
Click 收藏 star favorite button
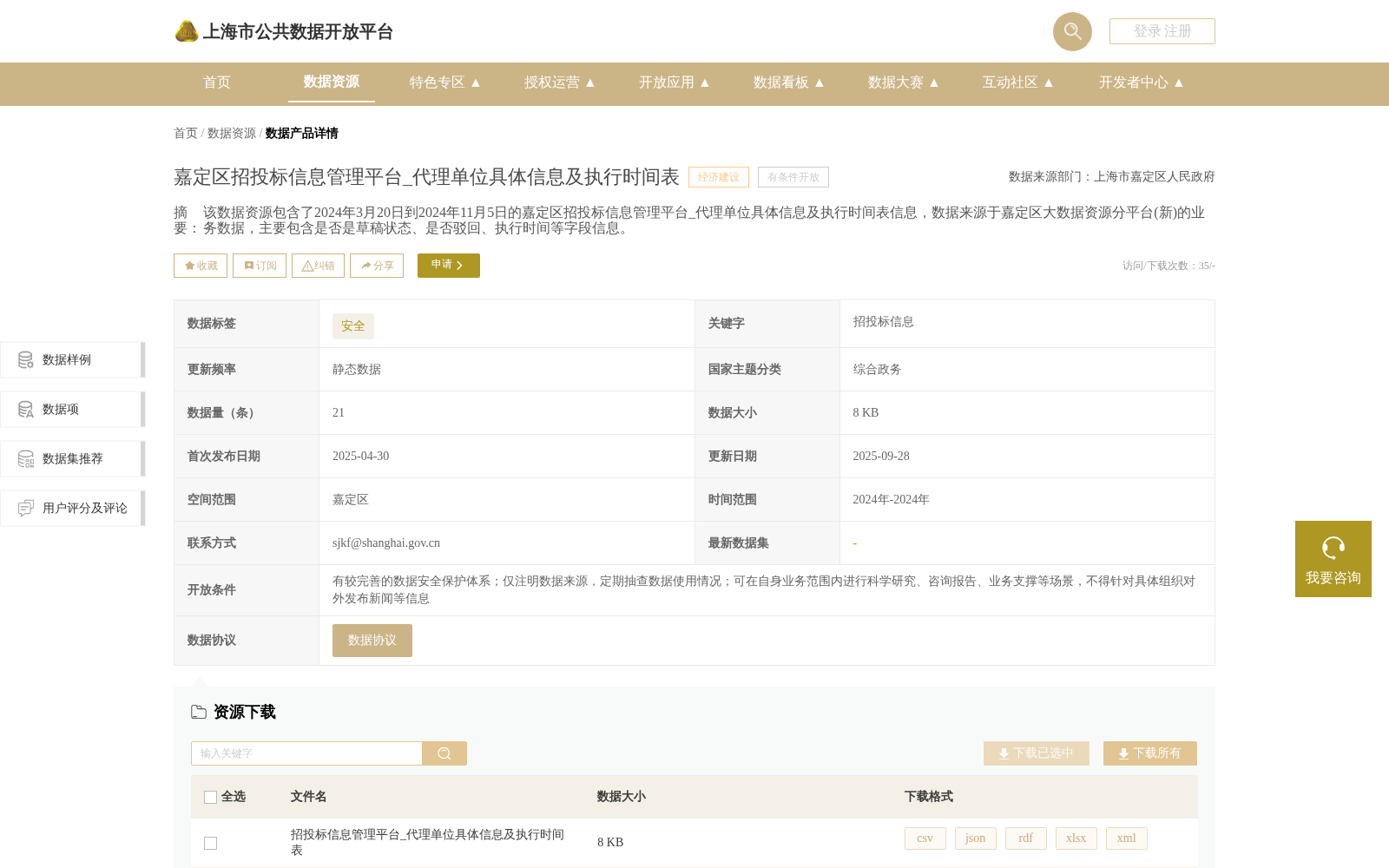[201, 266]
